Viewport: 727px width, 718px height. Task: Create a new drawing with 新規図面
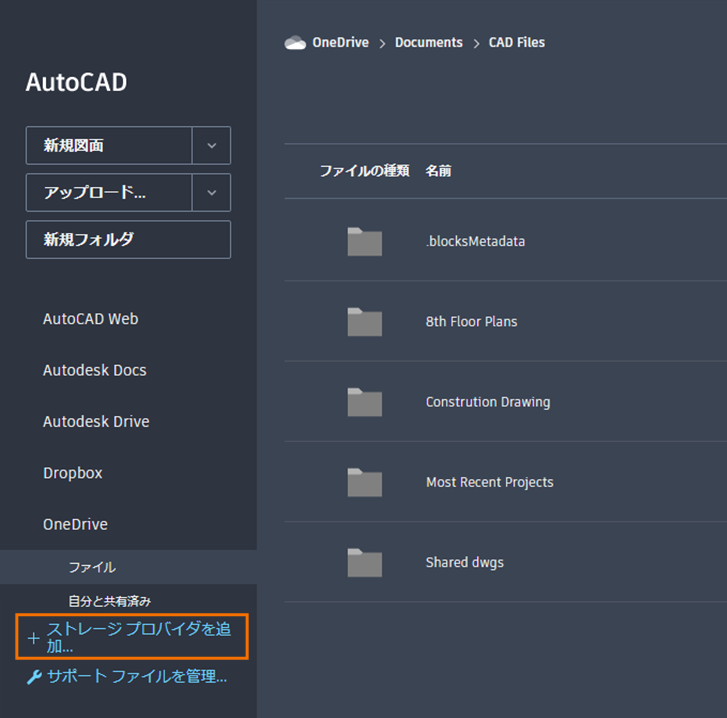[x=109, y=146]
